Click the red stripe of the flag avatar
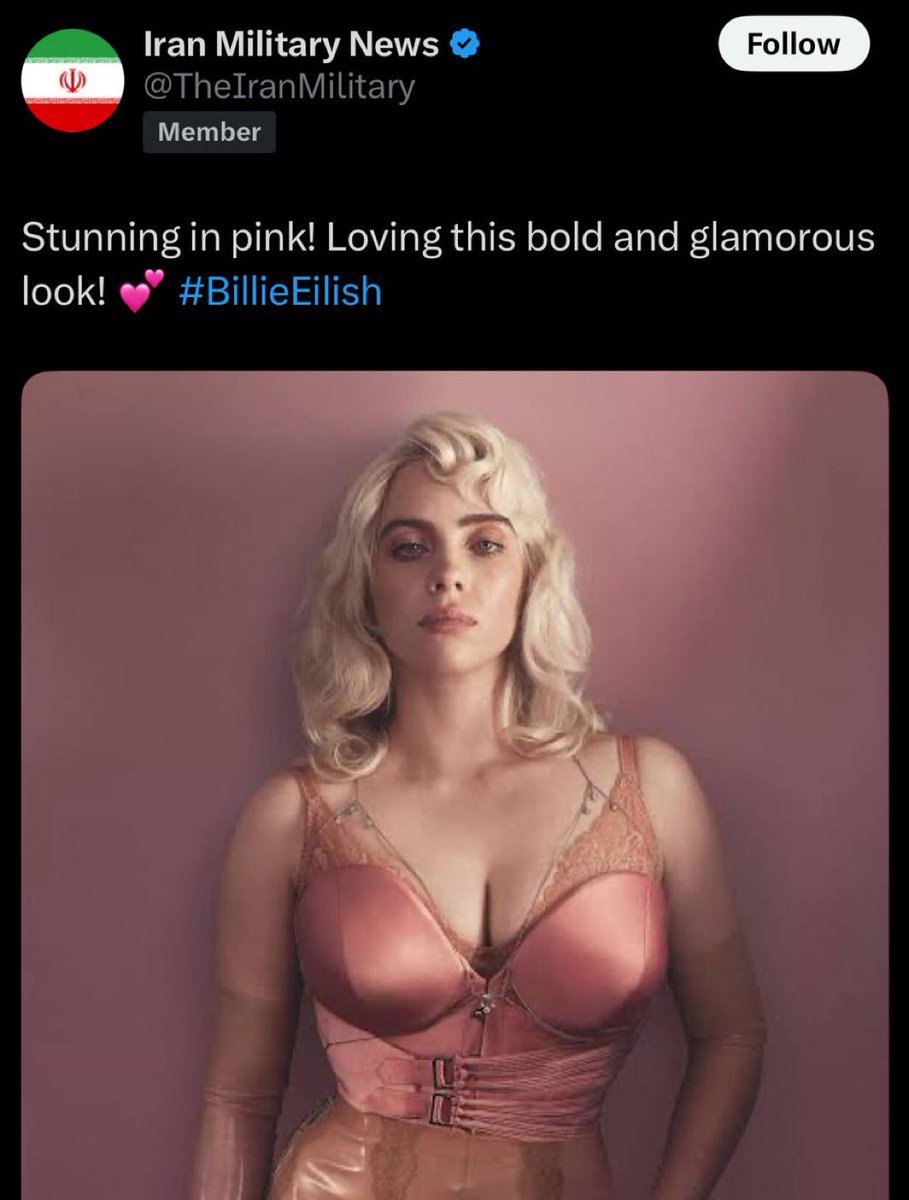909x1200 pixels. [x=73, y=115]
